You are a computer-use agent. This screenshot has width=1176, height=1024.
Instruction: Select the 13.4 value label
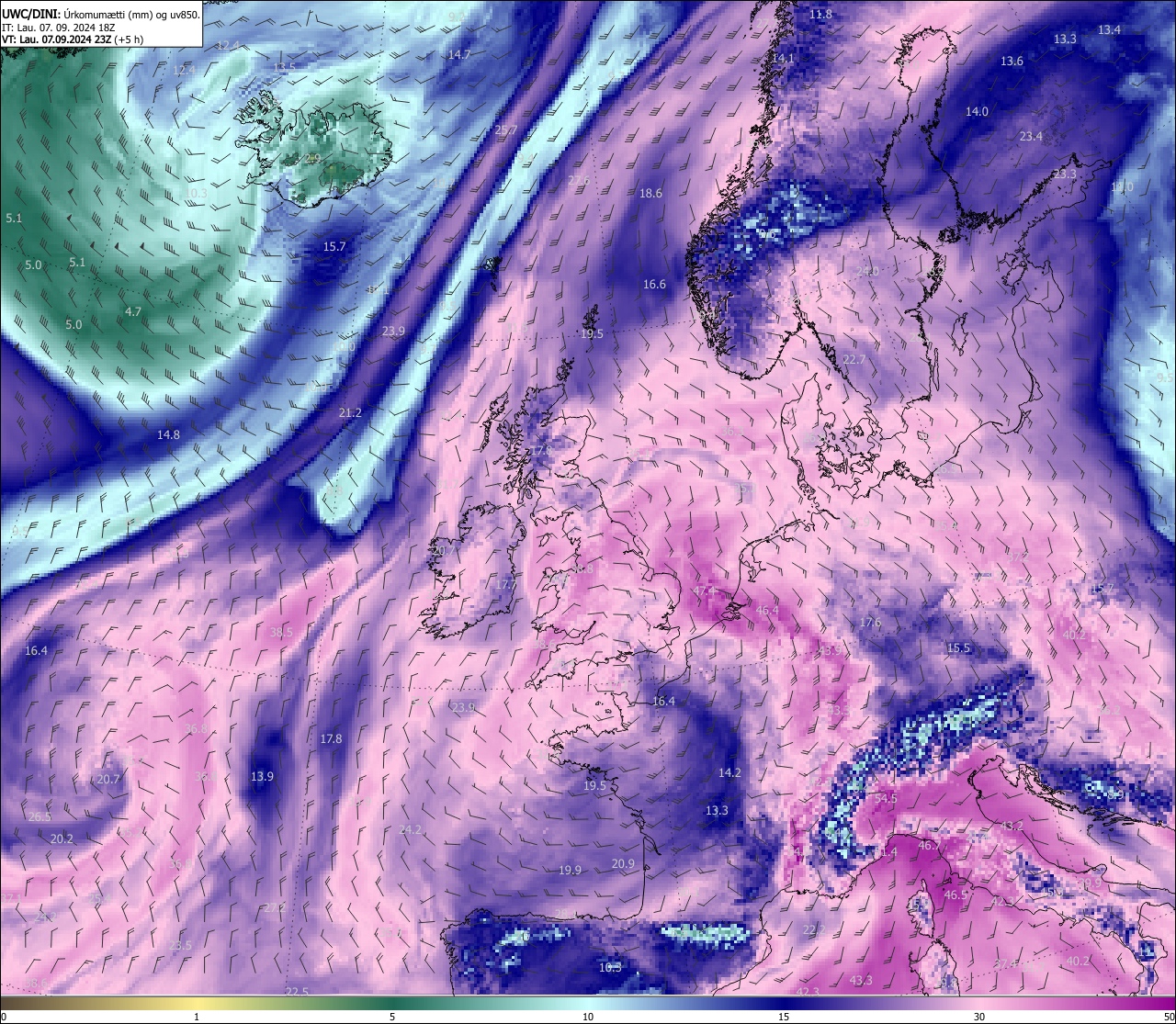(x=1110, y=30)
